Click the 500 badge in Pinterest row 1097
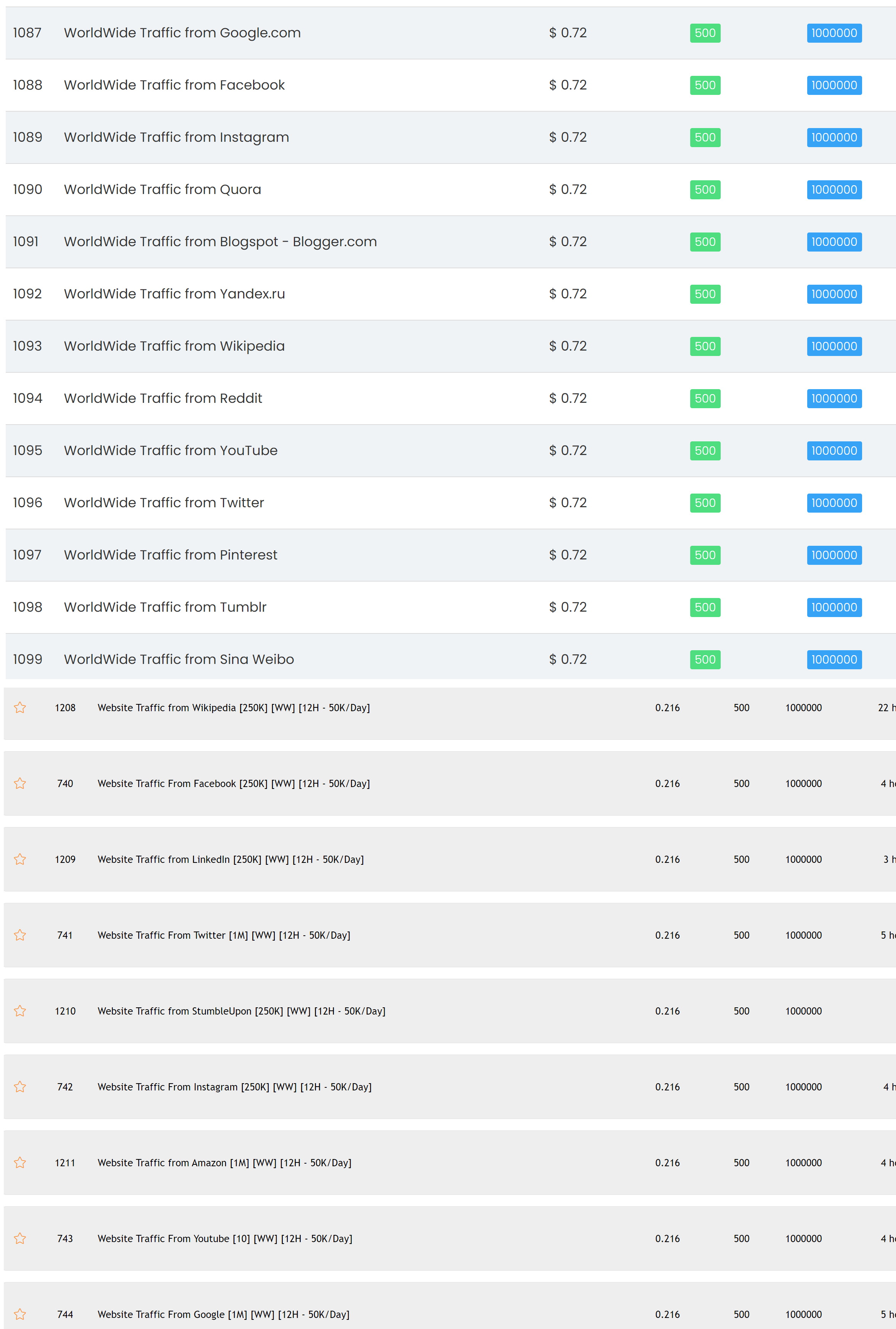896x1329 pixels. click(x=705, y=555)
